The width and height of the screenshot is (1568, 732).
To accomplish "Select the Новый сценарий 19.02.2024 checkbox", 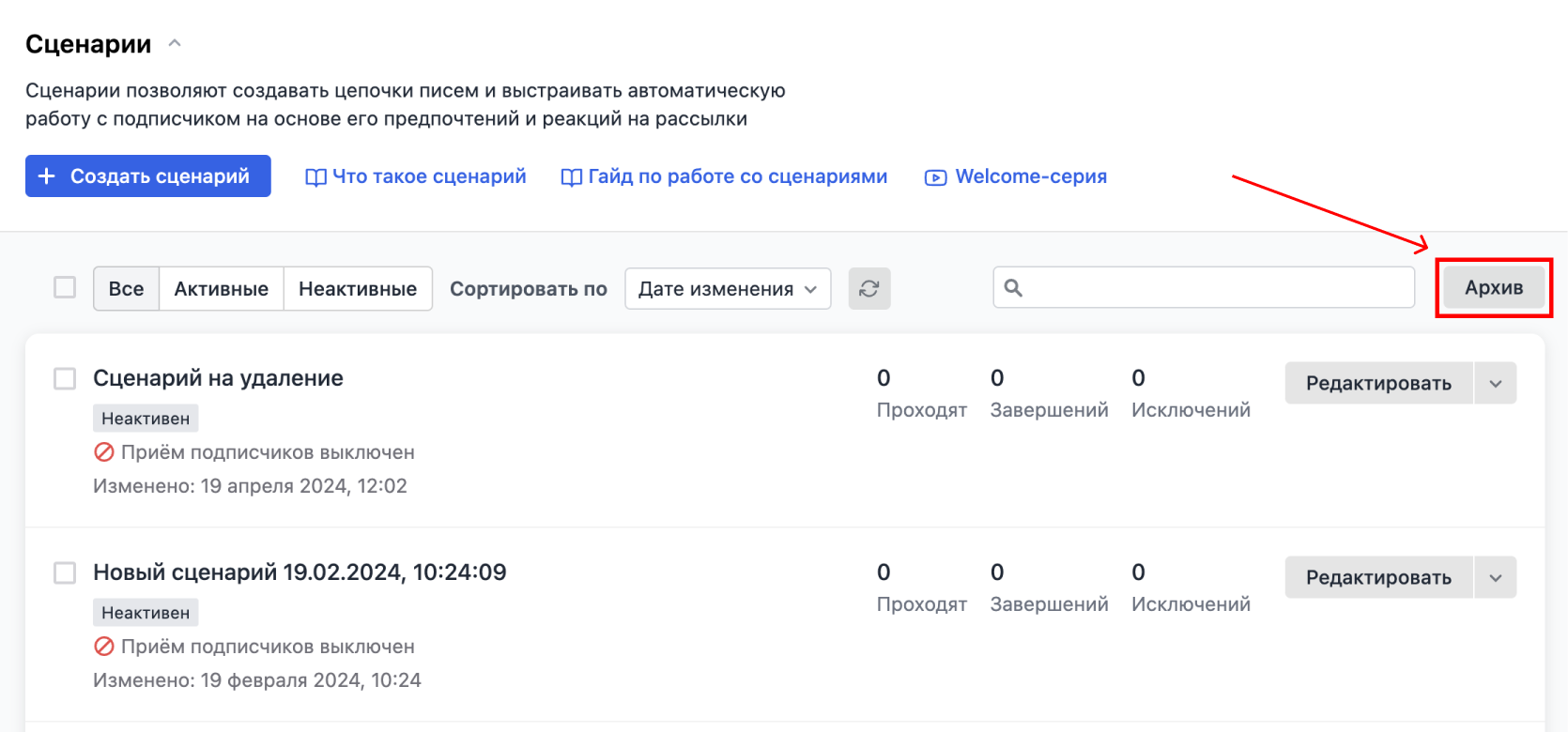I will (x=65, y=572).
